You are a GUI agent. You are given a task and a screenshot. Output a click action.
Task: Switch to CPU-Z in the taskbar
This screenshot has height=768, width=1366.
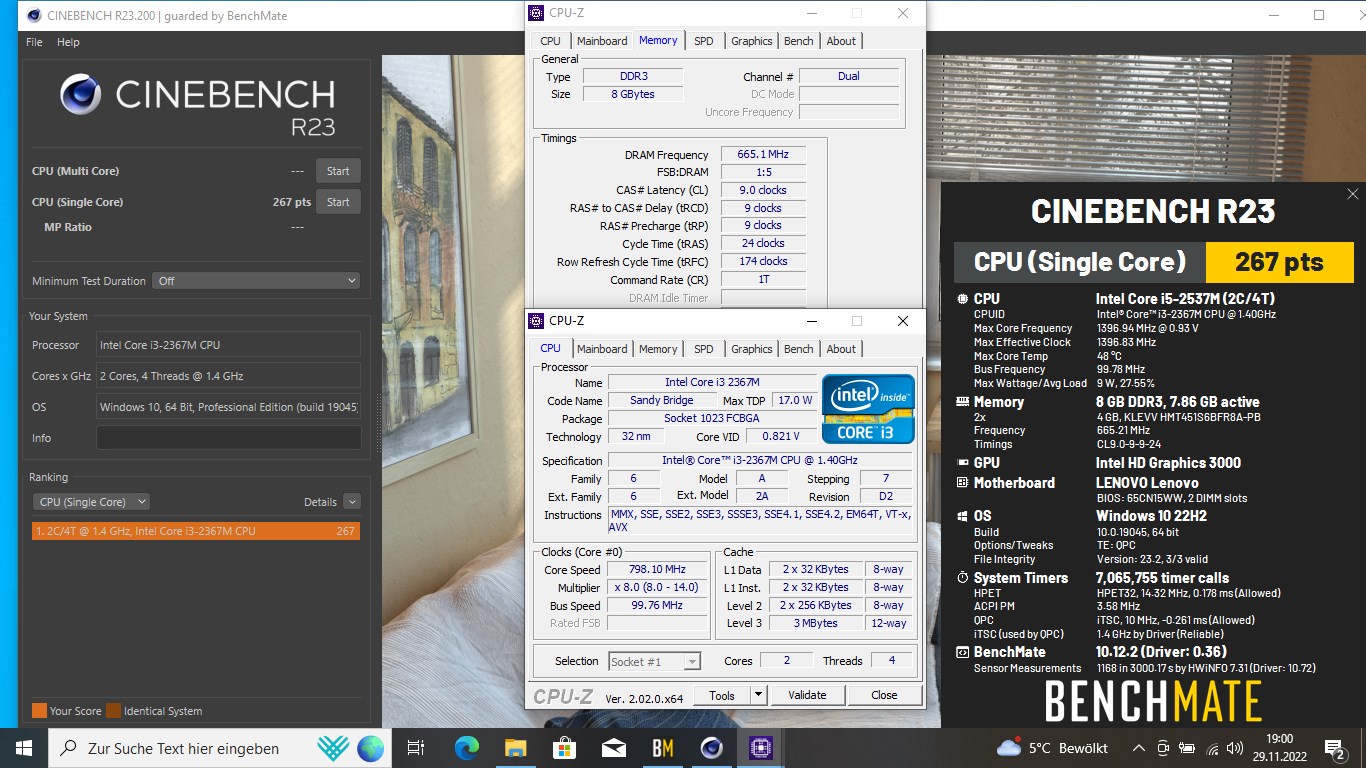point(760,747)
